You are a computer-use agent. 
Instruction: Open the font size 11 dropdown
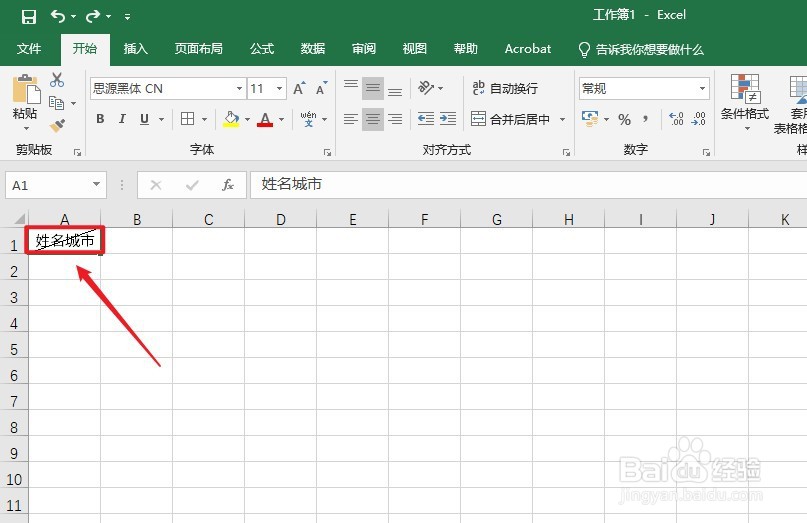(x=279, y=89)
